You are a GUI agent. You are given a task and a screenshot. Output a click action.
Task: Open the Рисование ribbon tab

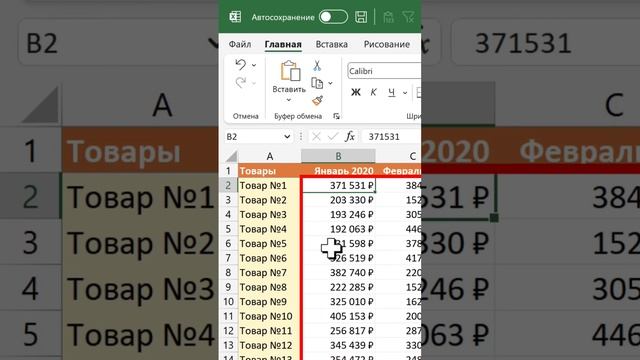[x=387, y=44]
